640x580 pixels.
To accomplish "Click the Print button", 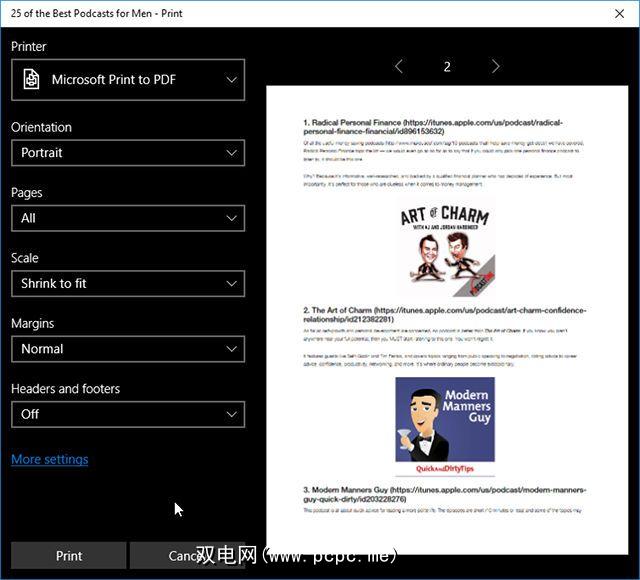I will [x=69, y=556].
